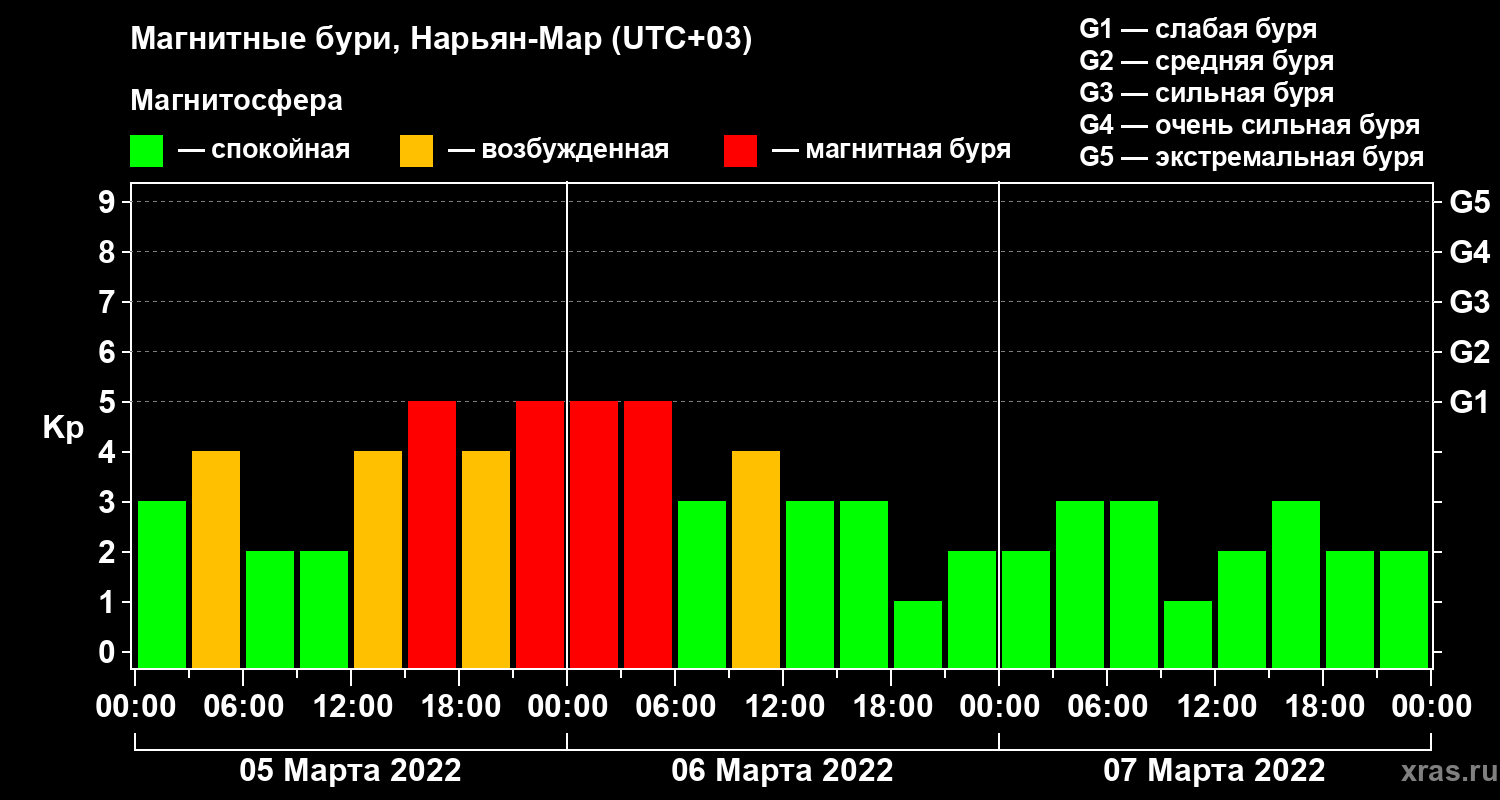Click the 'G3 — сильная буря' legend line
This screenshot has width=1500, height=800.
[x=1206, y=93]
